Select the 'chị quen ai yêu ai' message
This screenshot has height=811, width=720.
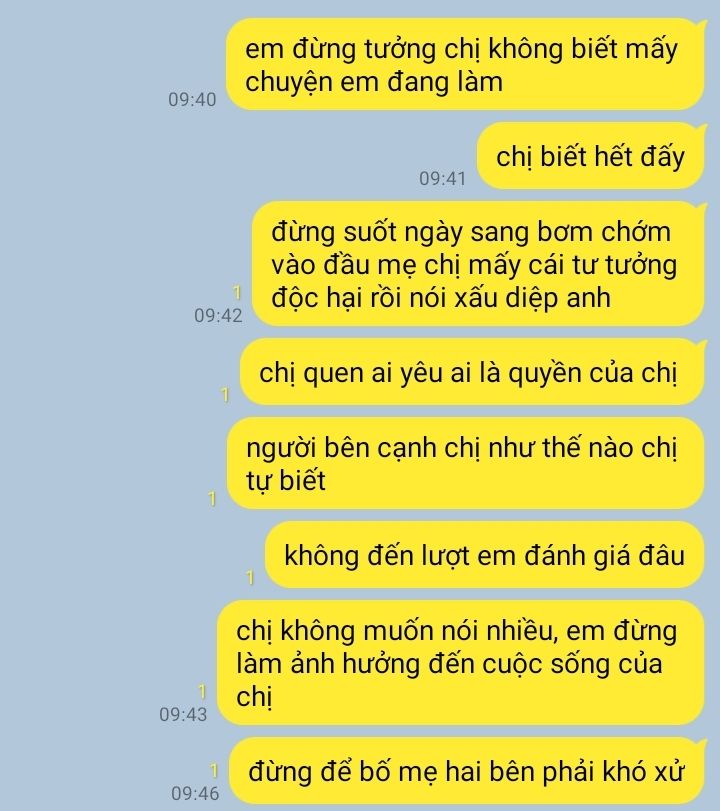coord(473,372)
